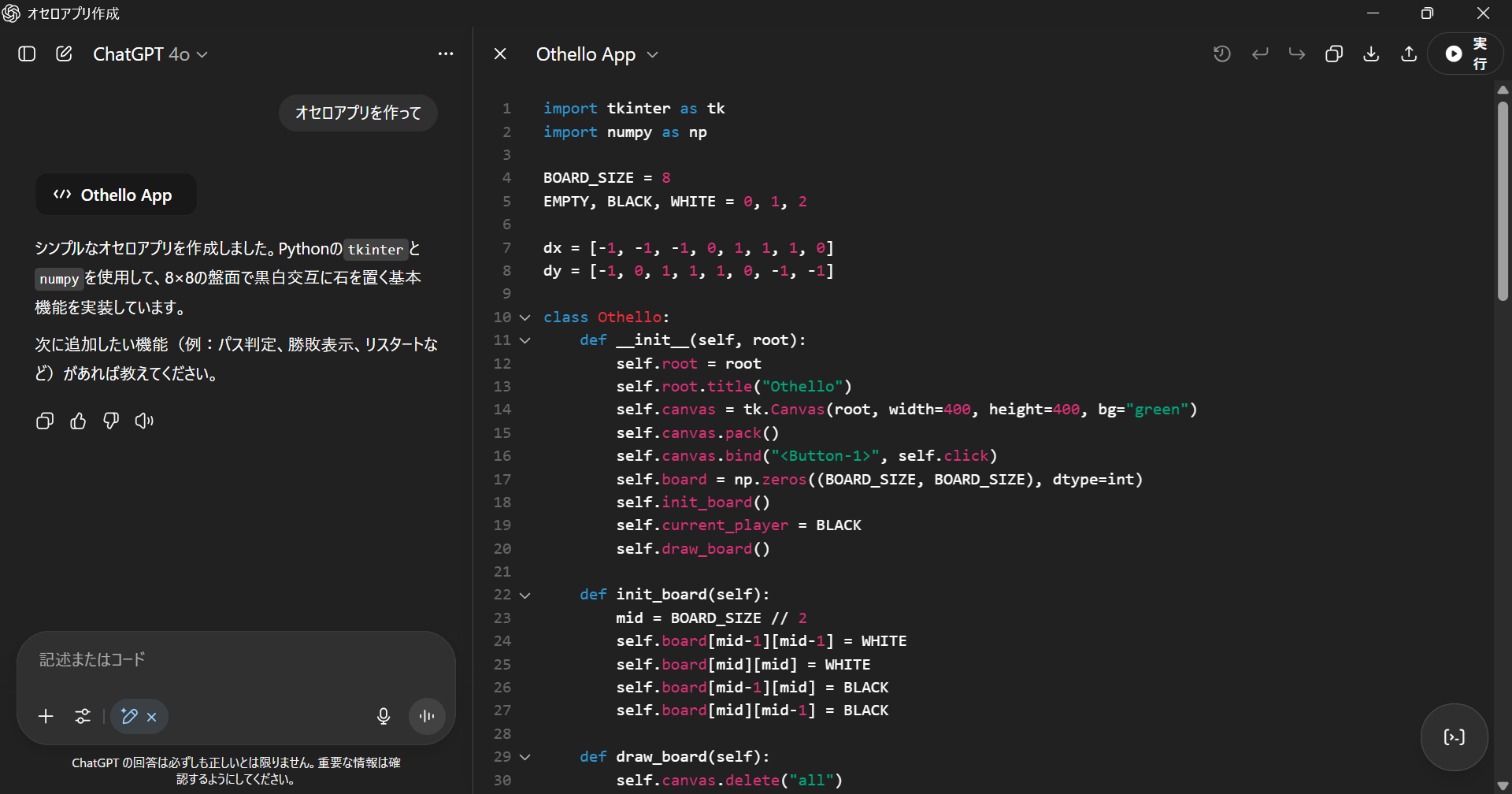This screenshot has height=794, width=1512.
Task: Collapse the draw_board method fold arrow
Action: (525, 757)
